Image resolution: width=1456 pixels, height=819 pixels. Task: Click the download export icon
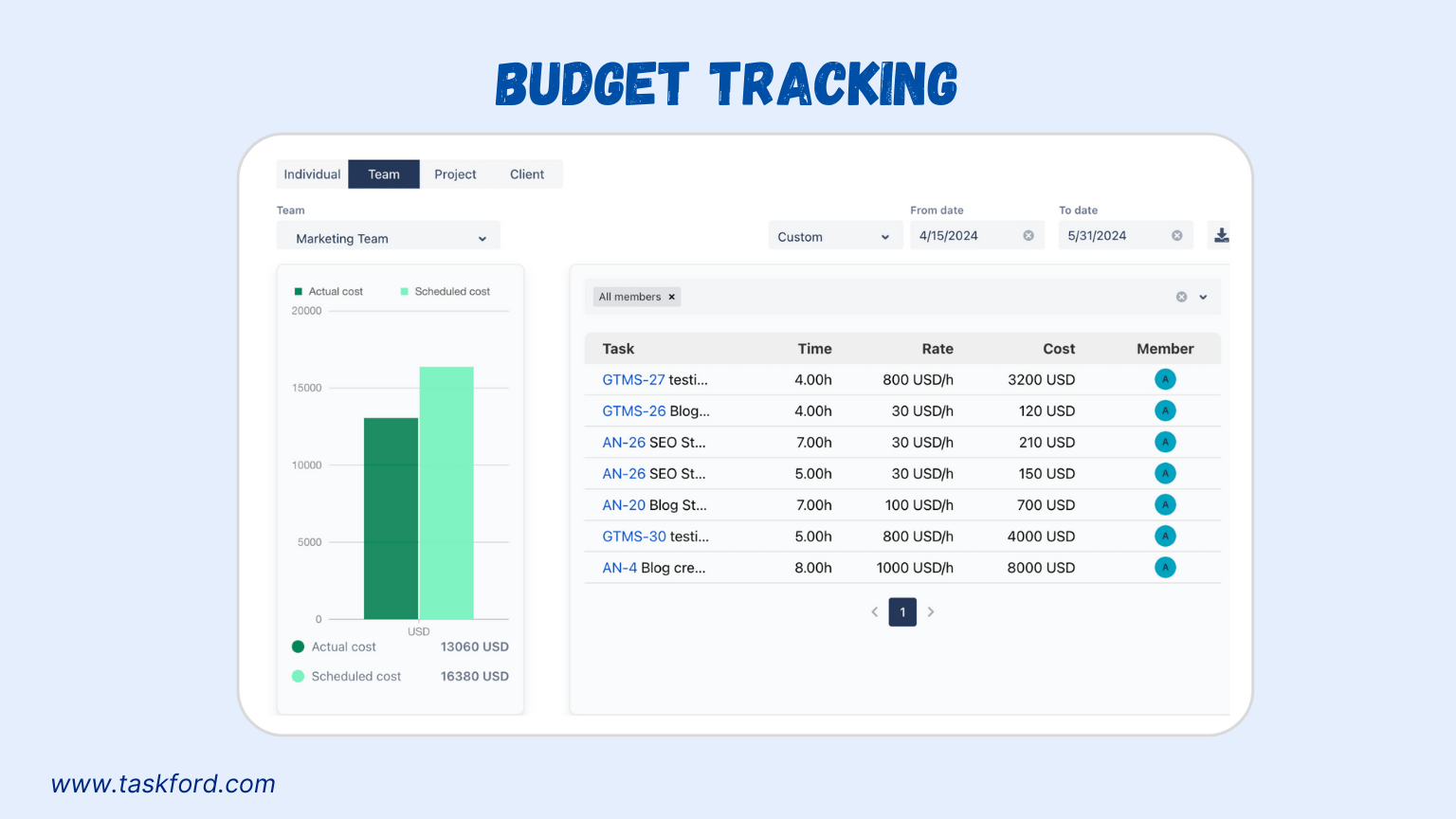tap(1221, 235)
